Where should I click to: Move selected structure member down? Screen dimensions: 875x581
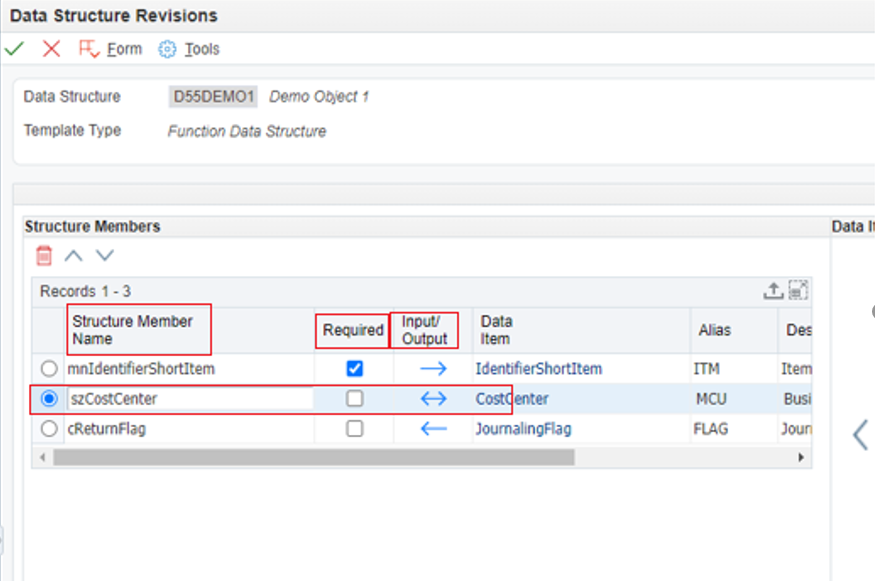104,255
